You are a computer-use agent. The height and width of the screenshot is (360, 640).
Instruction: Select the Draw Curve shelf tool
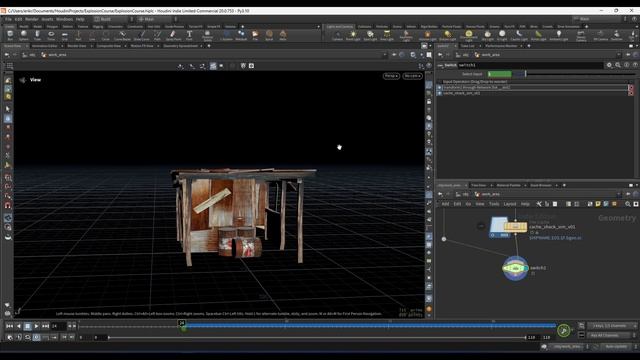click(x=142, y=36)
